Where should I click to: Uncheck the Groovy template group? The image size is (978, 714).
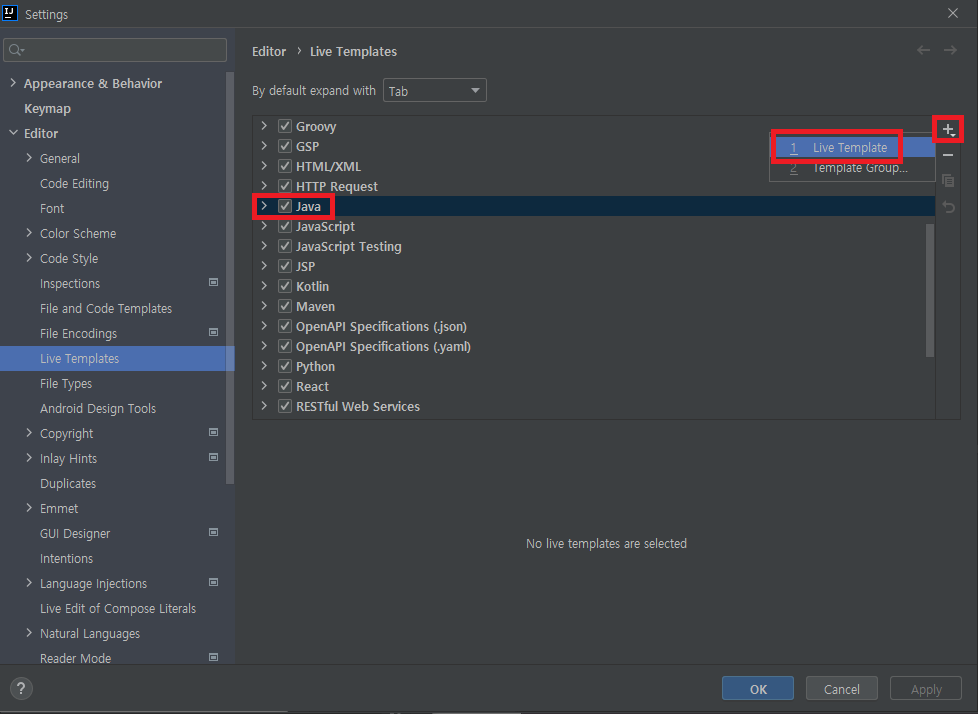pyautogui.click(x=285, y=126)
